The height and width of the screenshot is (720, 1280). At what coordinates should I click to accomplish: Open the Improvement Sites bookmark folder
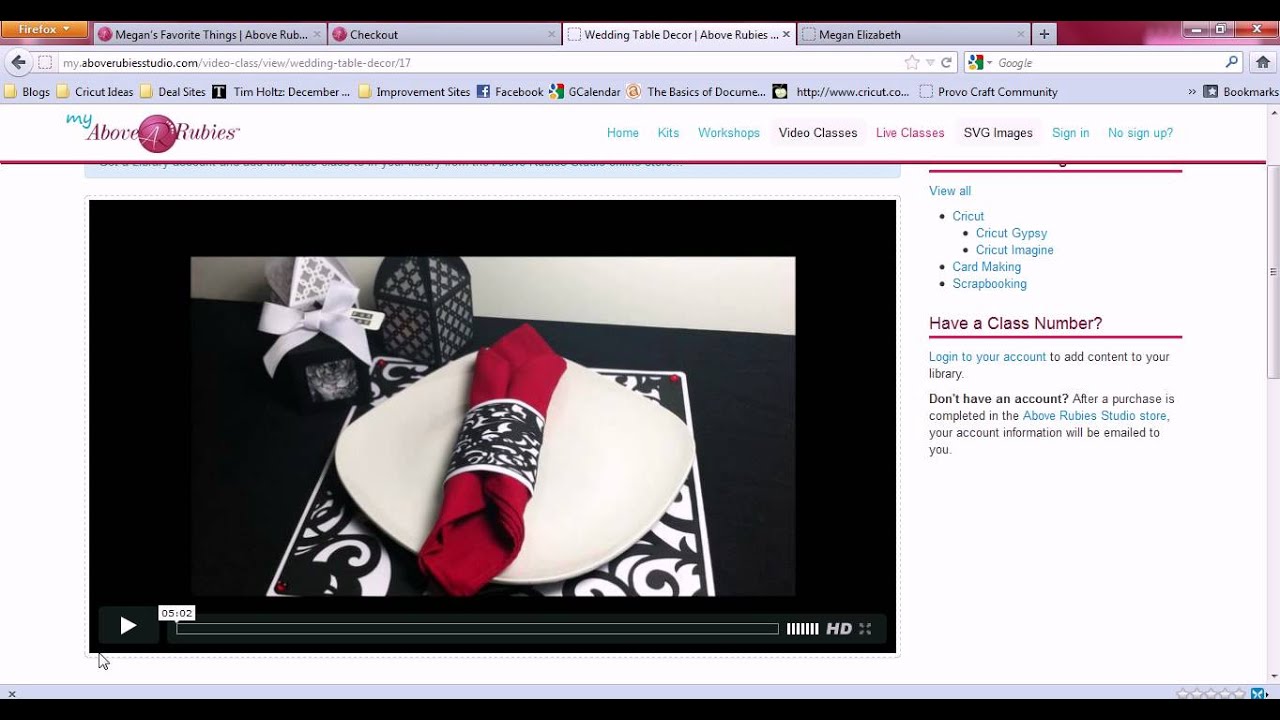coord(414,91)
